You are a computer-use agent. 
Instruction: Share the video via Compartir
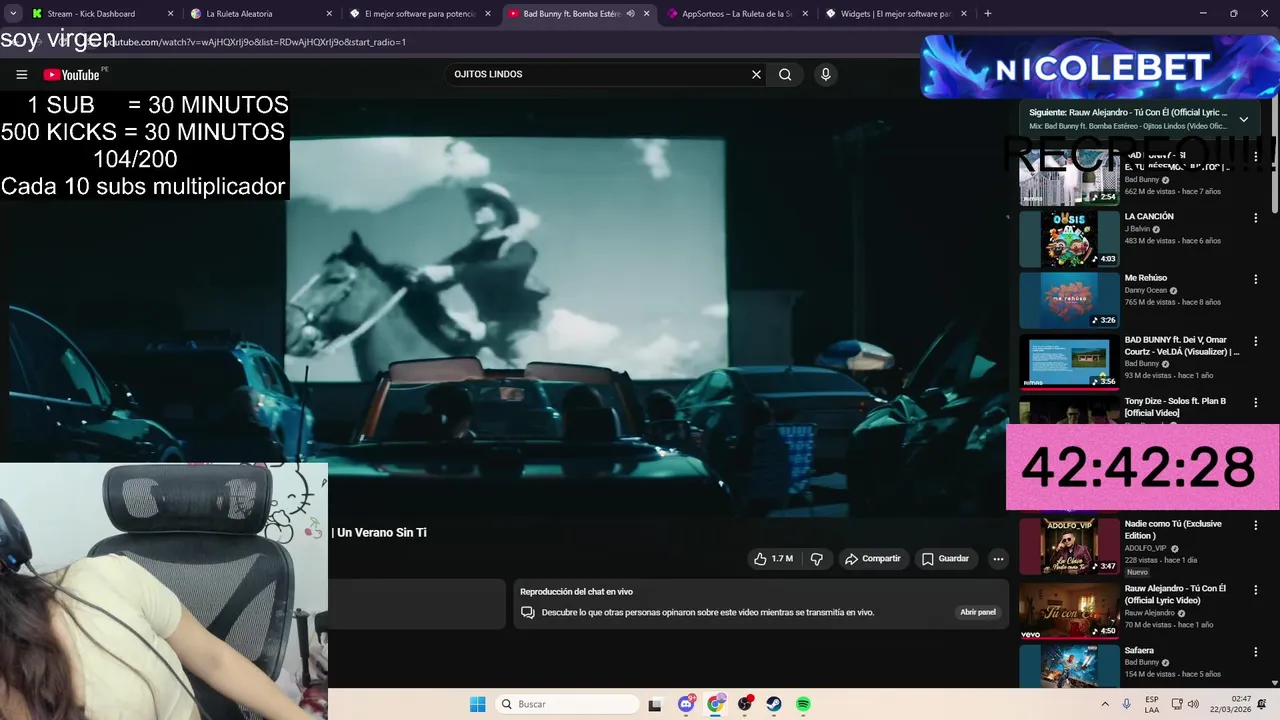pyautogui.click(x=872, y=559)
